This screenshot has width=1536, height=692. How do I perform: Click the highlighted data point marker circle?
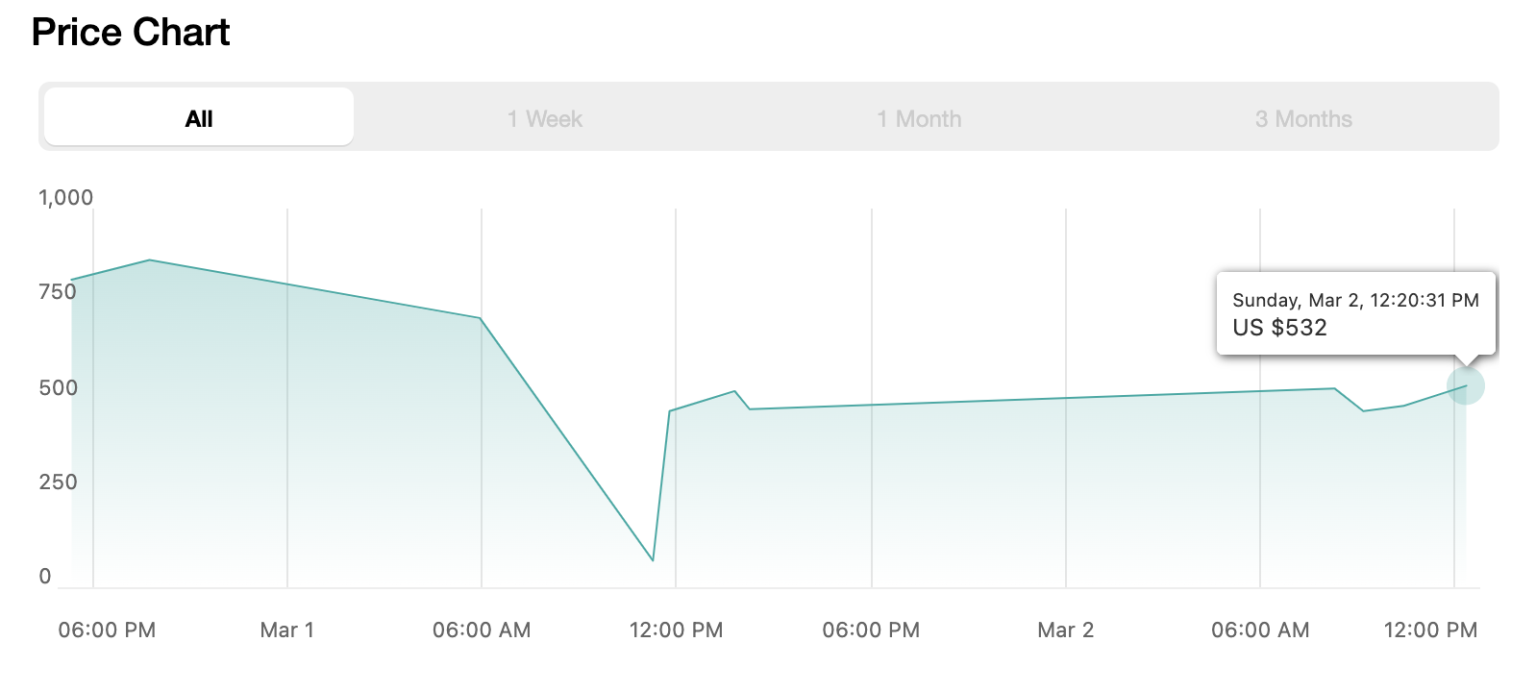[x=1466, y=386]
